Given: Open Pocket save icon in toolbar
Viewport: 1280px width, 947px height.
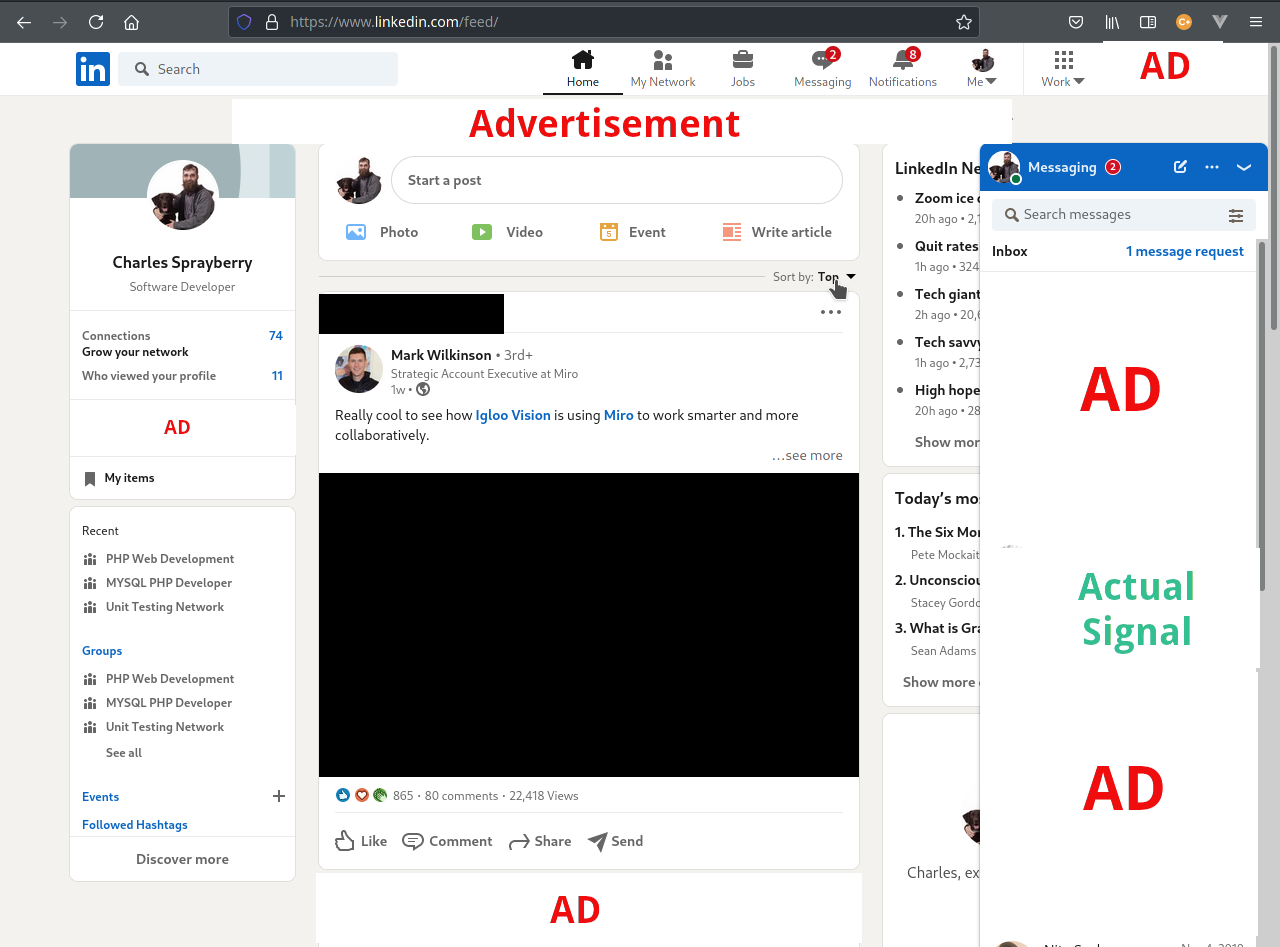Looking at the screenshot, I should pyautogui.click(x=1076, y=21).
